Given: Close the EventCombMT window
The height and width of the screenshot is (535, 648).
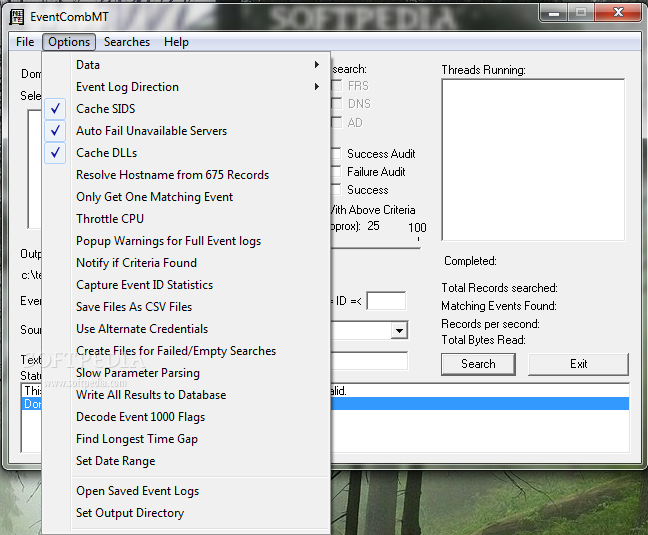Looking at the screenshot, I should pyautogui.click(x=618, y=13).
